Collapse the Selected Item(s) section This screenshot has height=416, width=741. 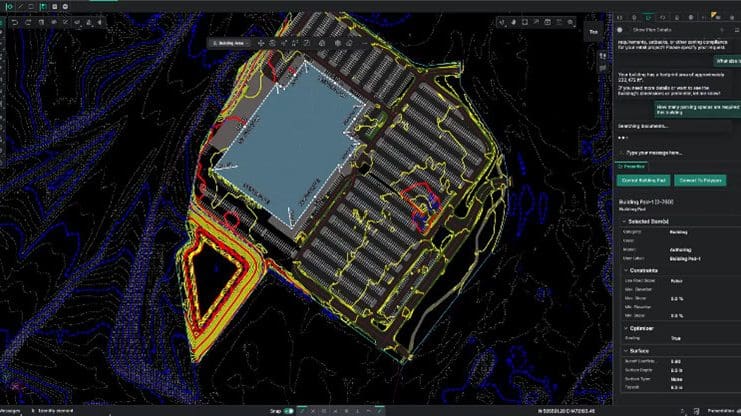click(x=625, y=220)
